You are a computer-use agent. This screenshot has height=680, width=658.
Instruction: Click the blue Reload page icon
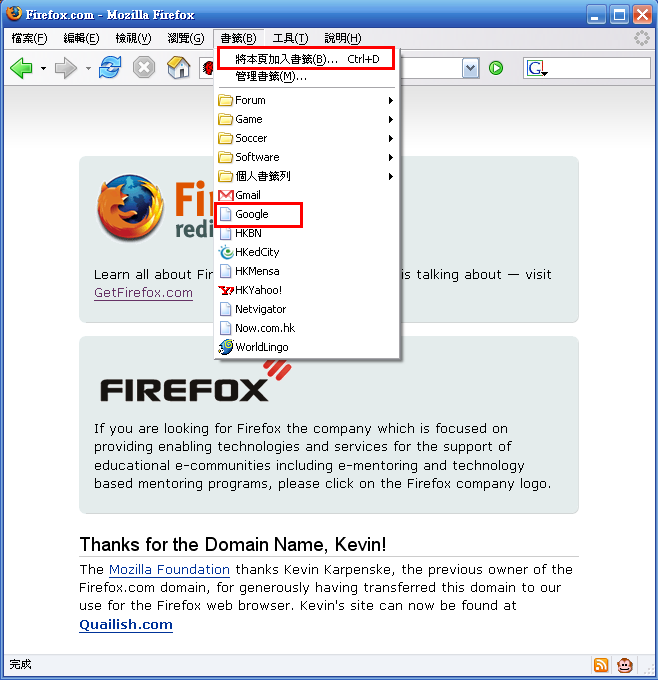tap(110, 67)
